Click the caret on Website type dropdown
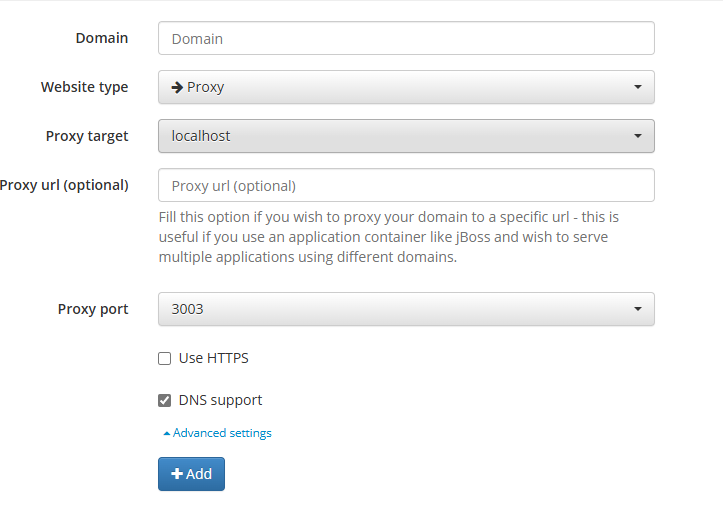 click(638, 87)
